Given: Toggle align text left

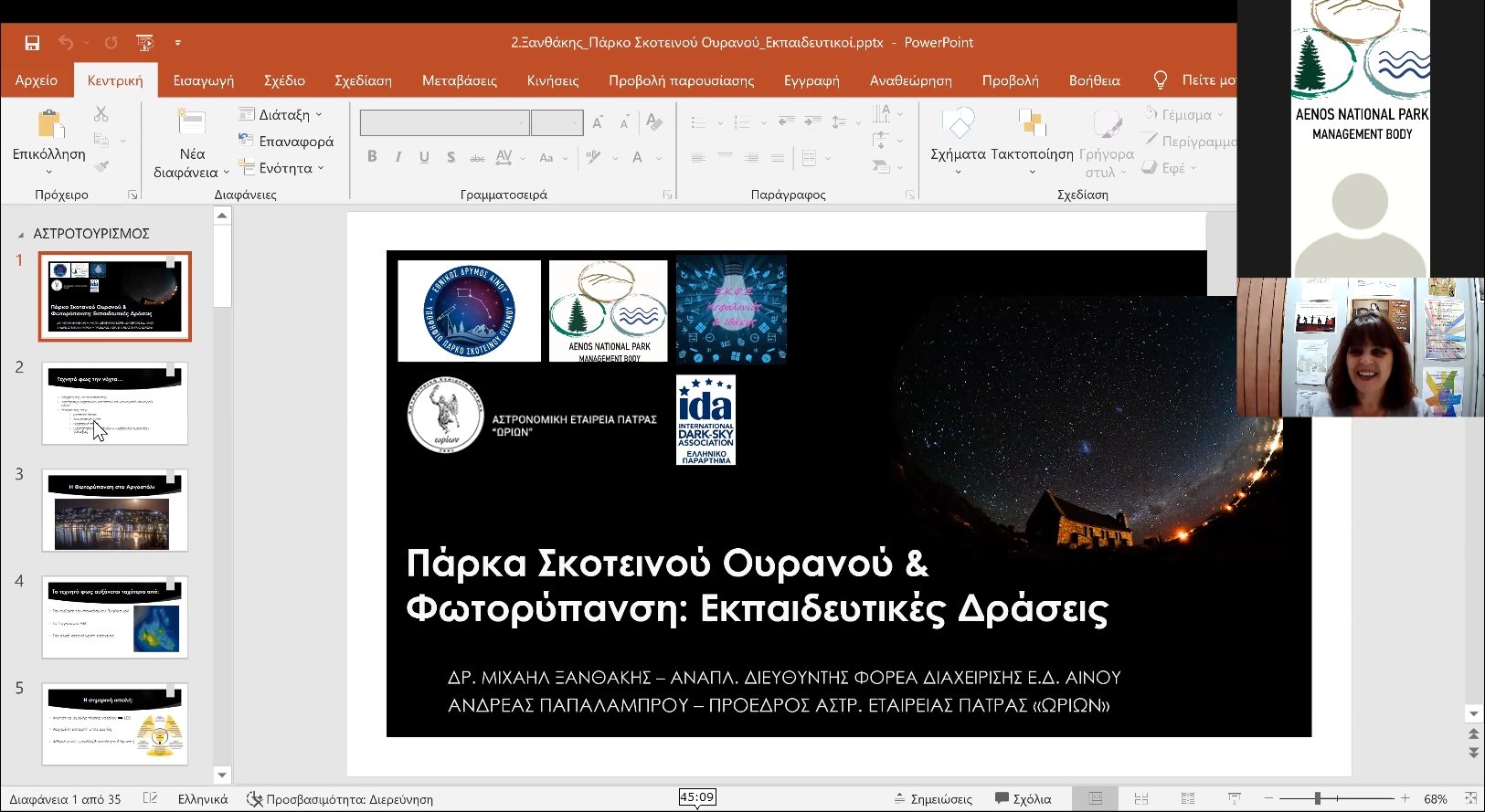Looking at the screenshot, I should point(698,158).
